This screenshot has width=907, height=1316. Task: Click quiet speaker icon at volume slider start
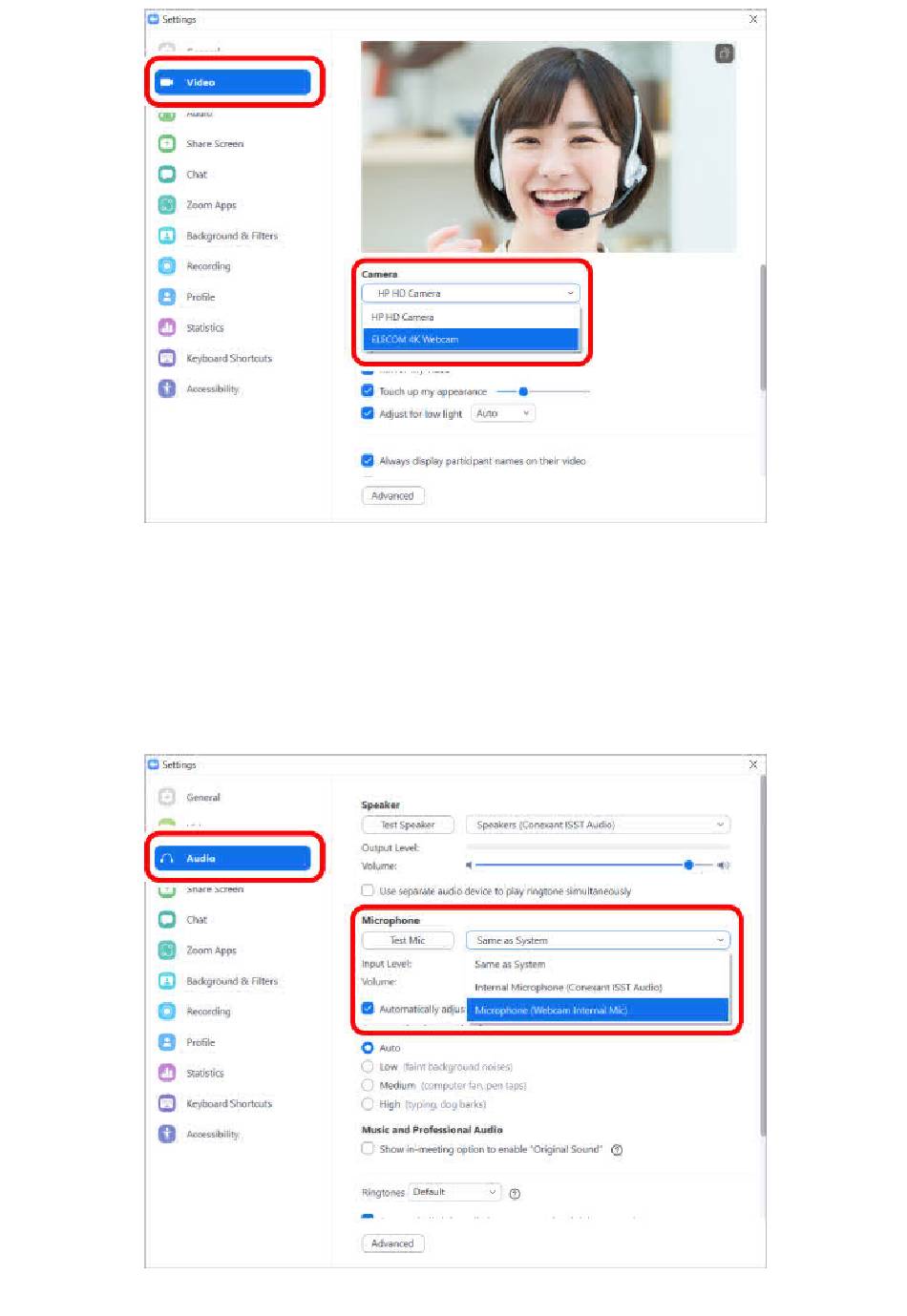(469, 866)
